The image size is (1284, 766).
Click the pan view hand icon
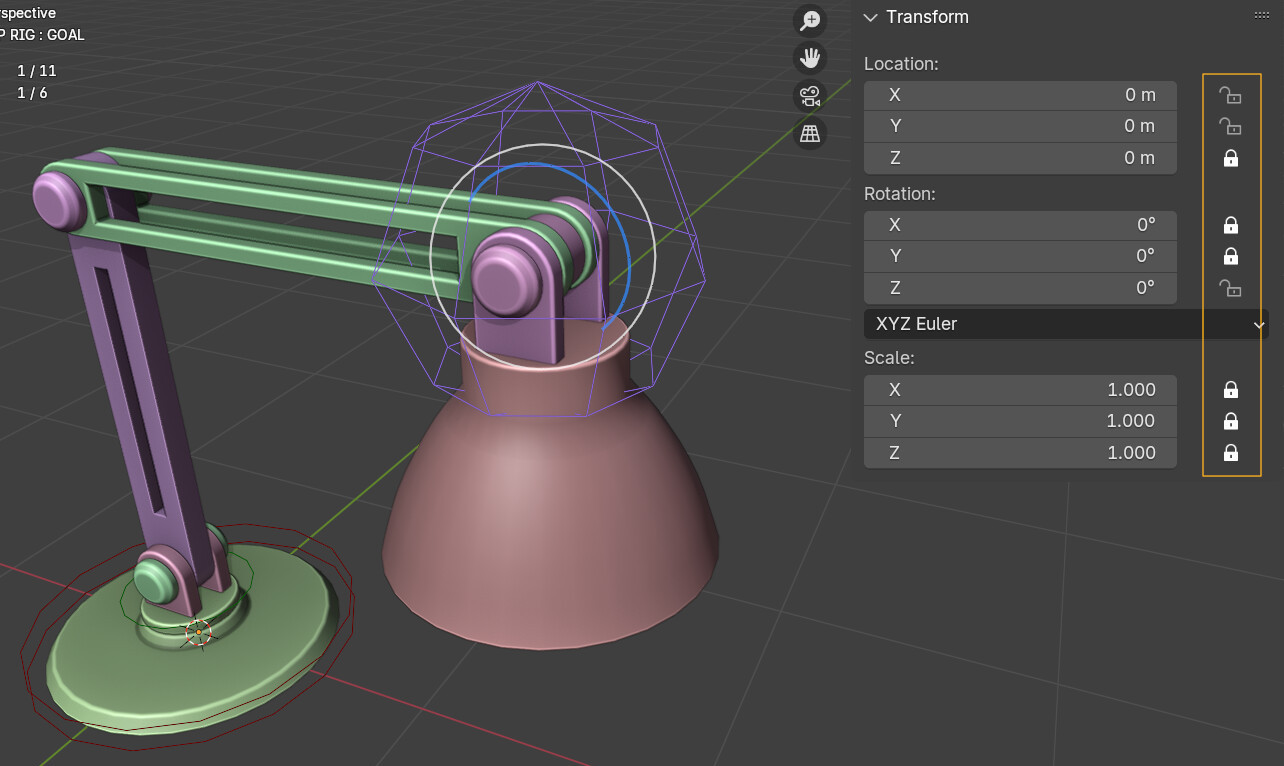[810, 58]
